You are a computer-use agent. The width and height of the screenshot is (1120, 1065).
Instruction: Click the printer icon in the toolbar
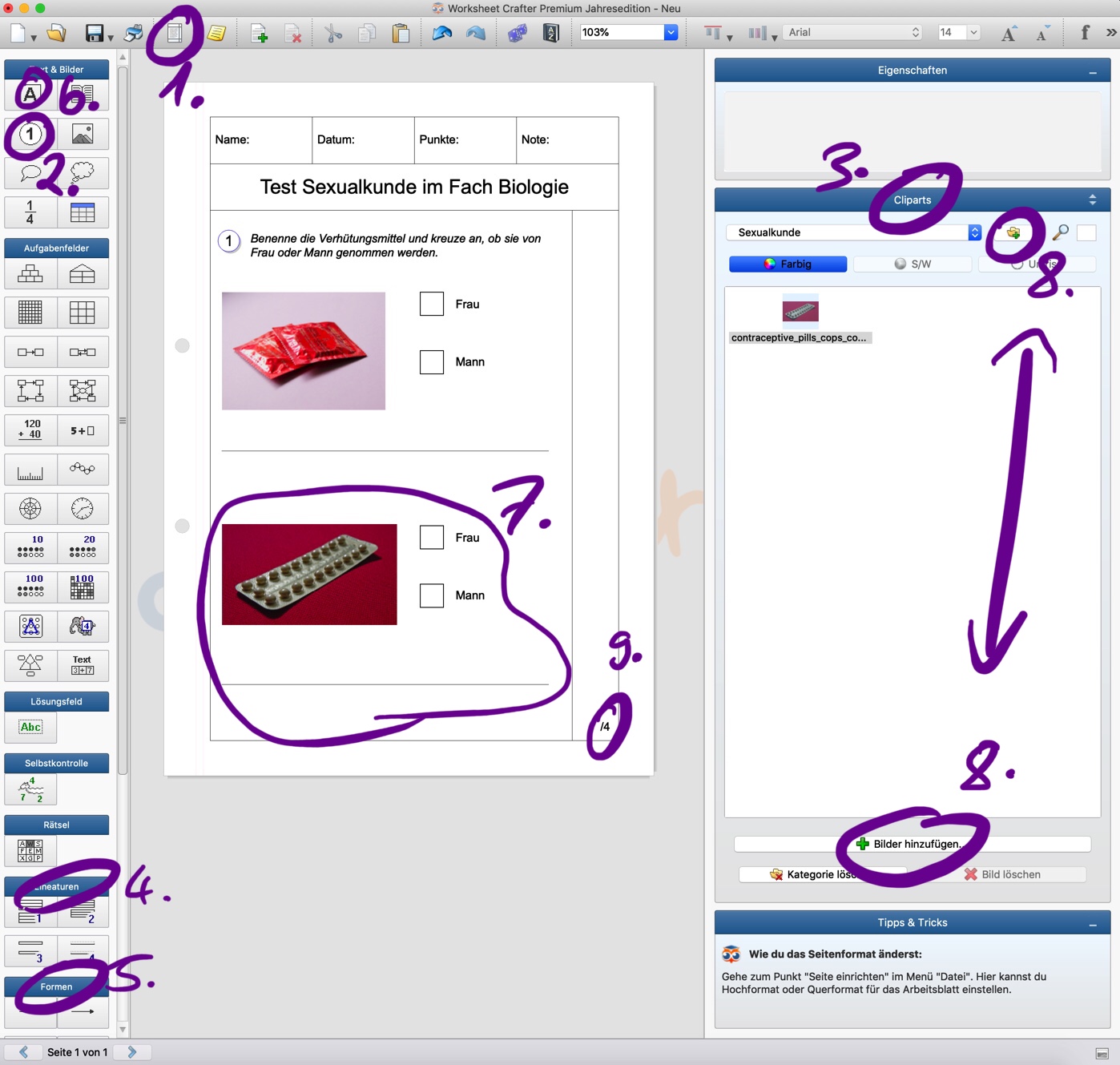pyautogui.click(x=134, y=33)
